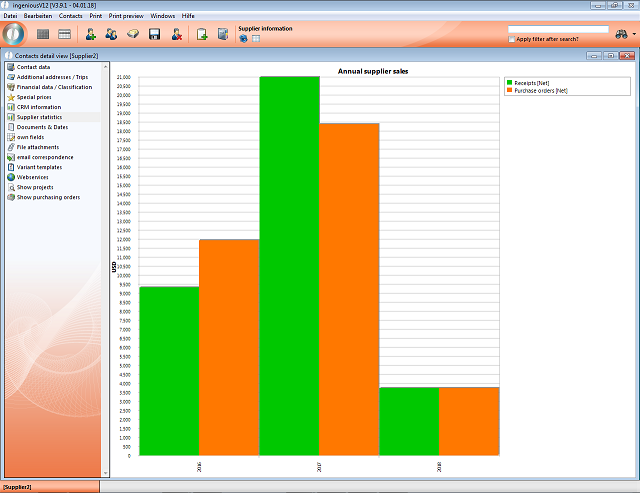Click the document icon beside Documents & Dates
The image size is (640, 493).
point(11,127)
